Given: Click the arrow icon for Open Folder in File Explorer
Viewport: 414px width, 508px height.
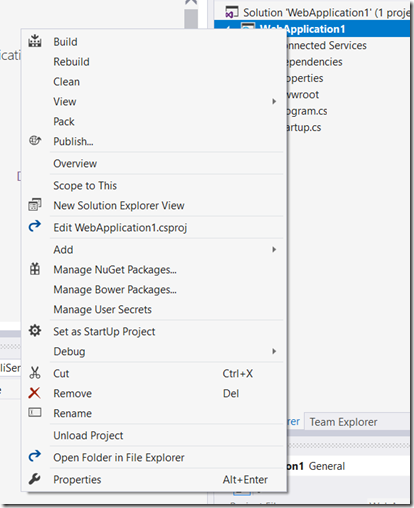Looking at the screenshot, I should [35, 457].
